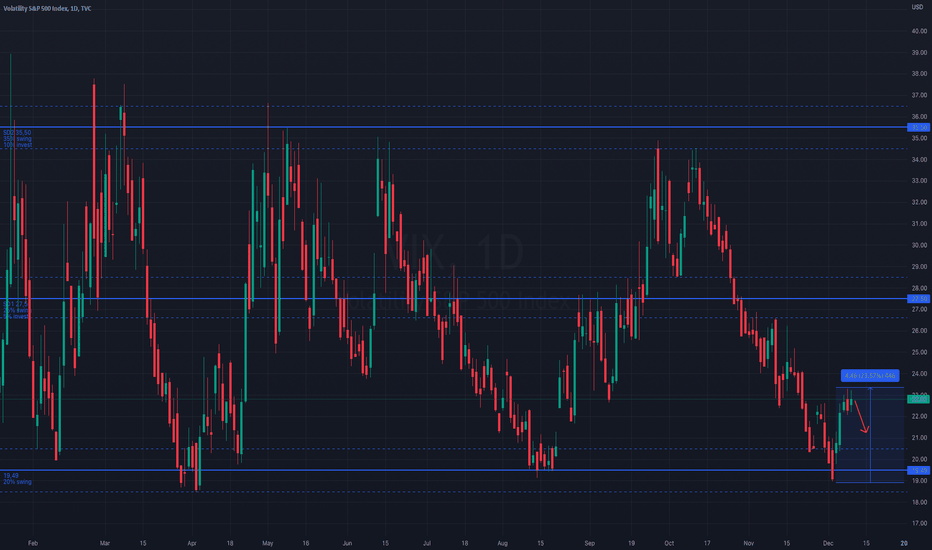The width and height of the screenshot is (932, 550).
Task: Click the SD1 27,5 annotation text
Action: [x=15, y=304]
